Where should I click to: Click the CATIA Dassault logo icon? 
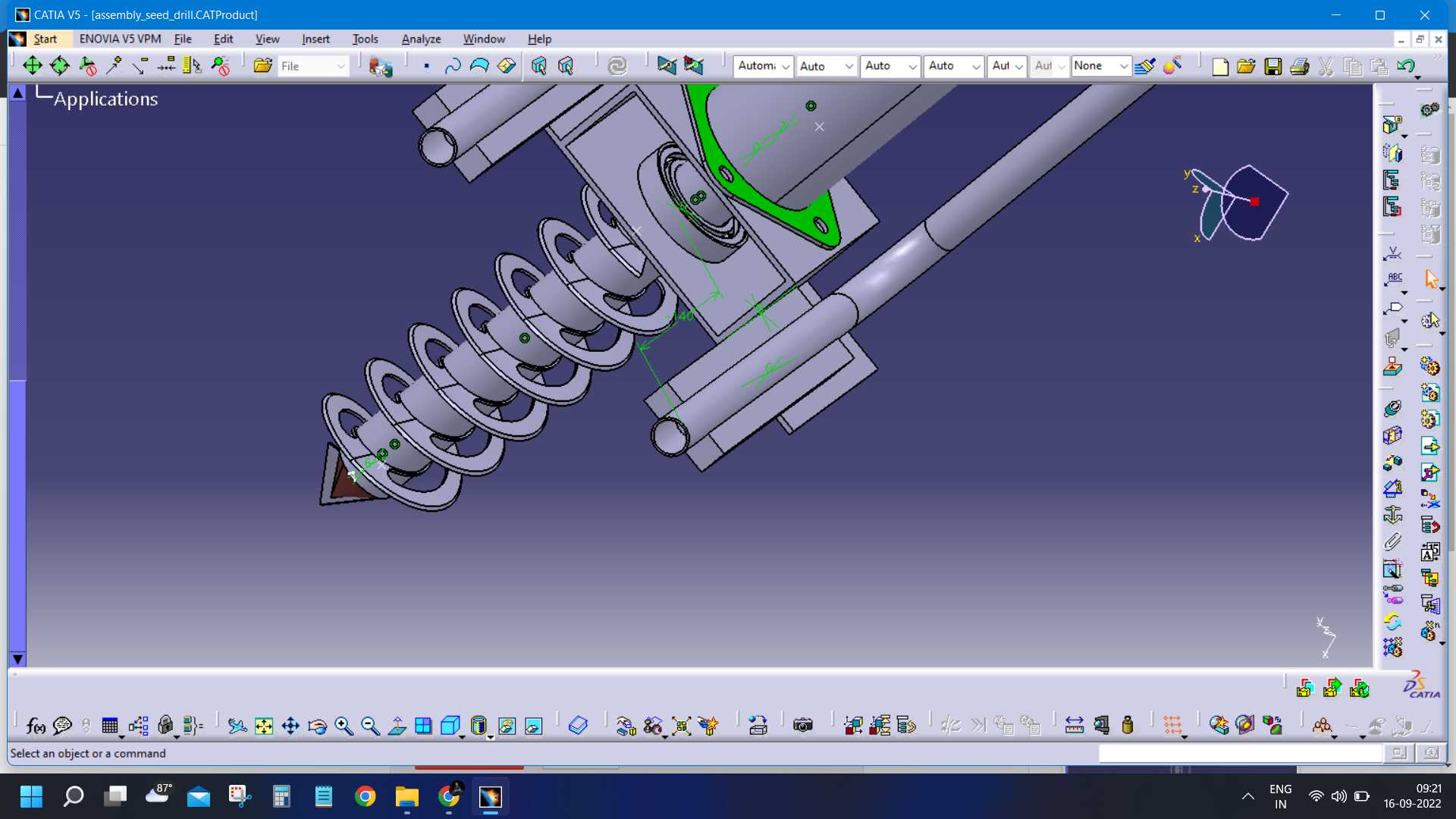tap(1421, 685)
